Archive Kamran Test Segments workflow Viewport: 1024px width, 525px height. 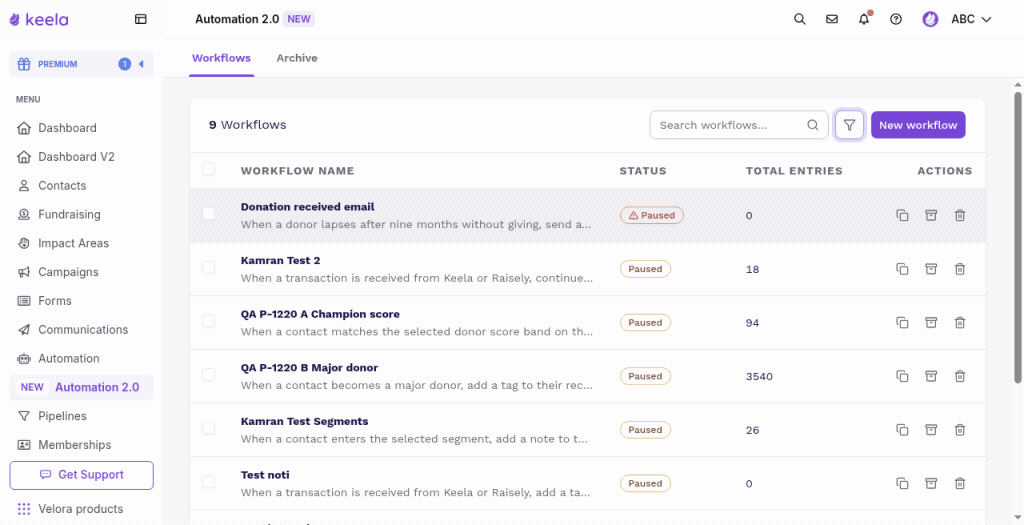931,430
